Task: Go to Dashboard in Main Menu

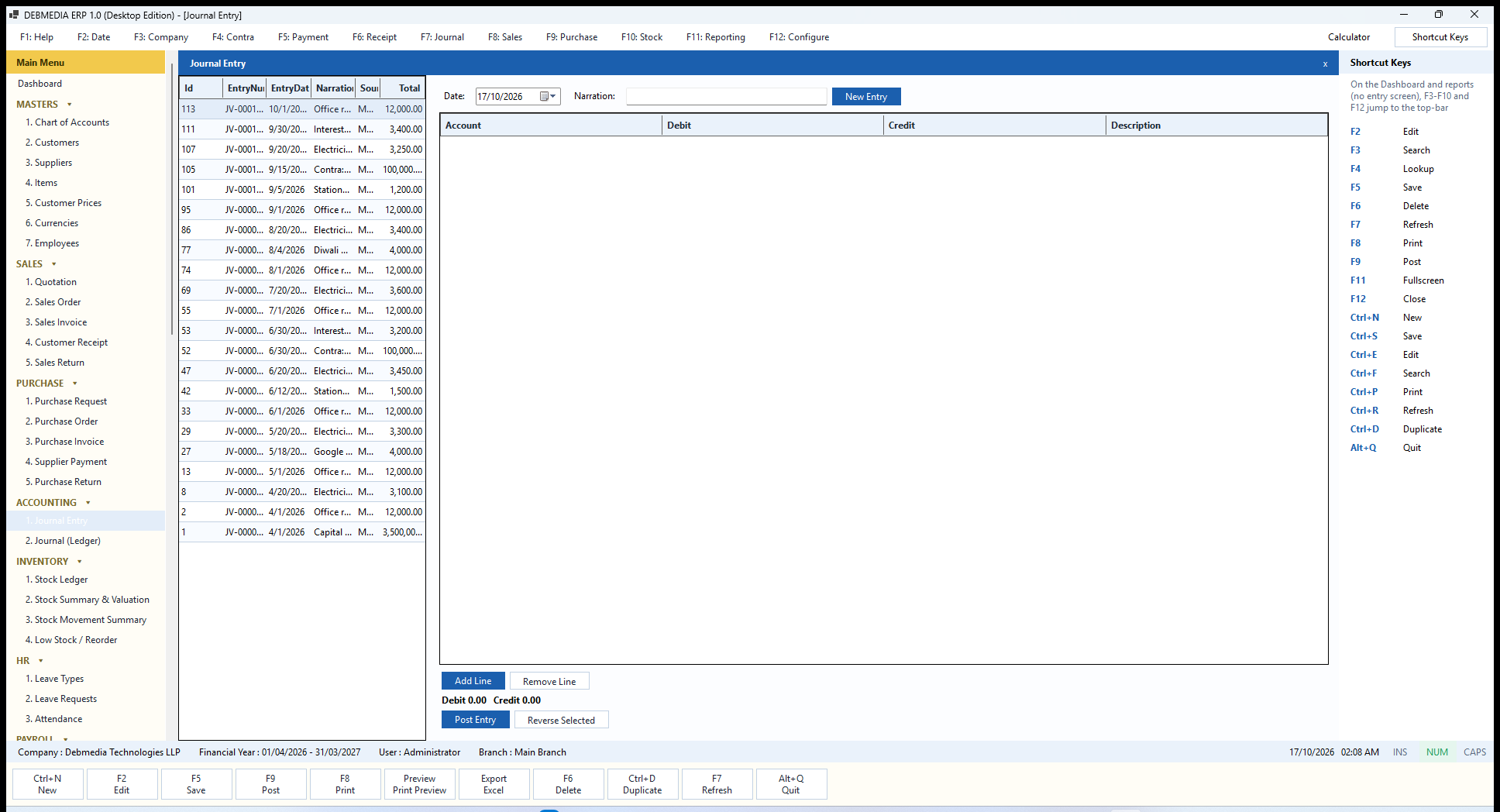Action: (40, 84)
